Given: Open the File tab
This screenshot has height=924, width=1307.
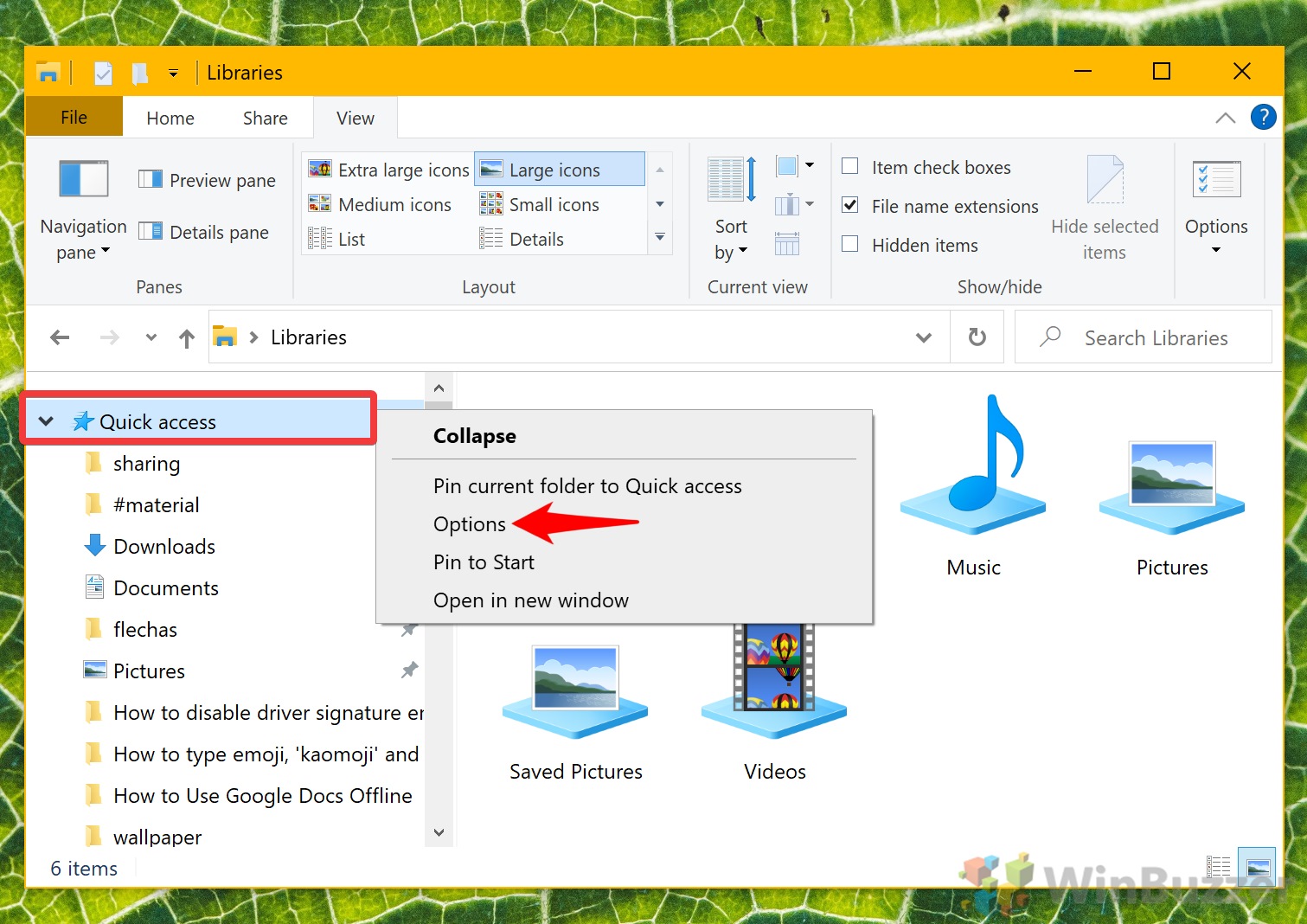Looking at the screenshot, I should click(x=74, y=117).
